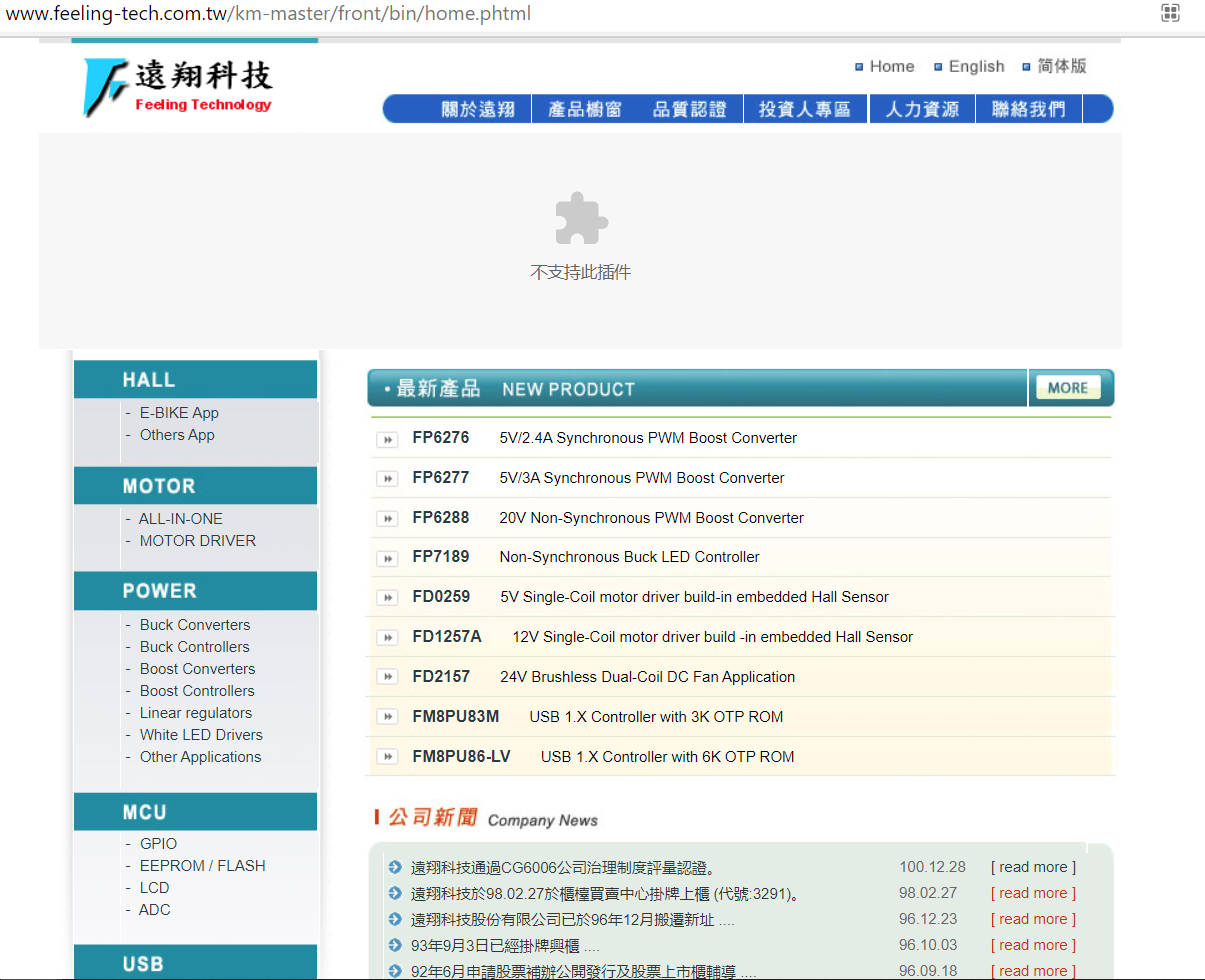This screenshot has width=1205, height=980.
Task: Select MOTOR DRIVER in sidebar
Action: click(198, 541)
